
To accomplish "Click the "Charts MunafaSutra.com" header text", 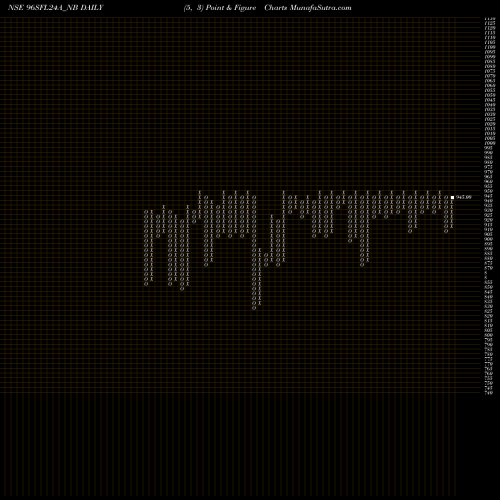I will point(308,8).
